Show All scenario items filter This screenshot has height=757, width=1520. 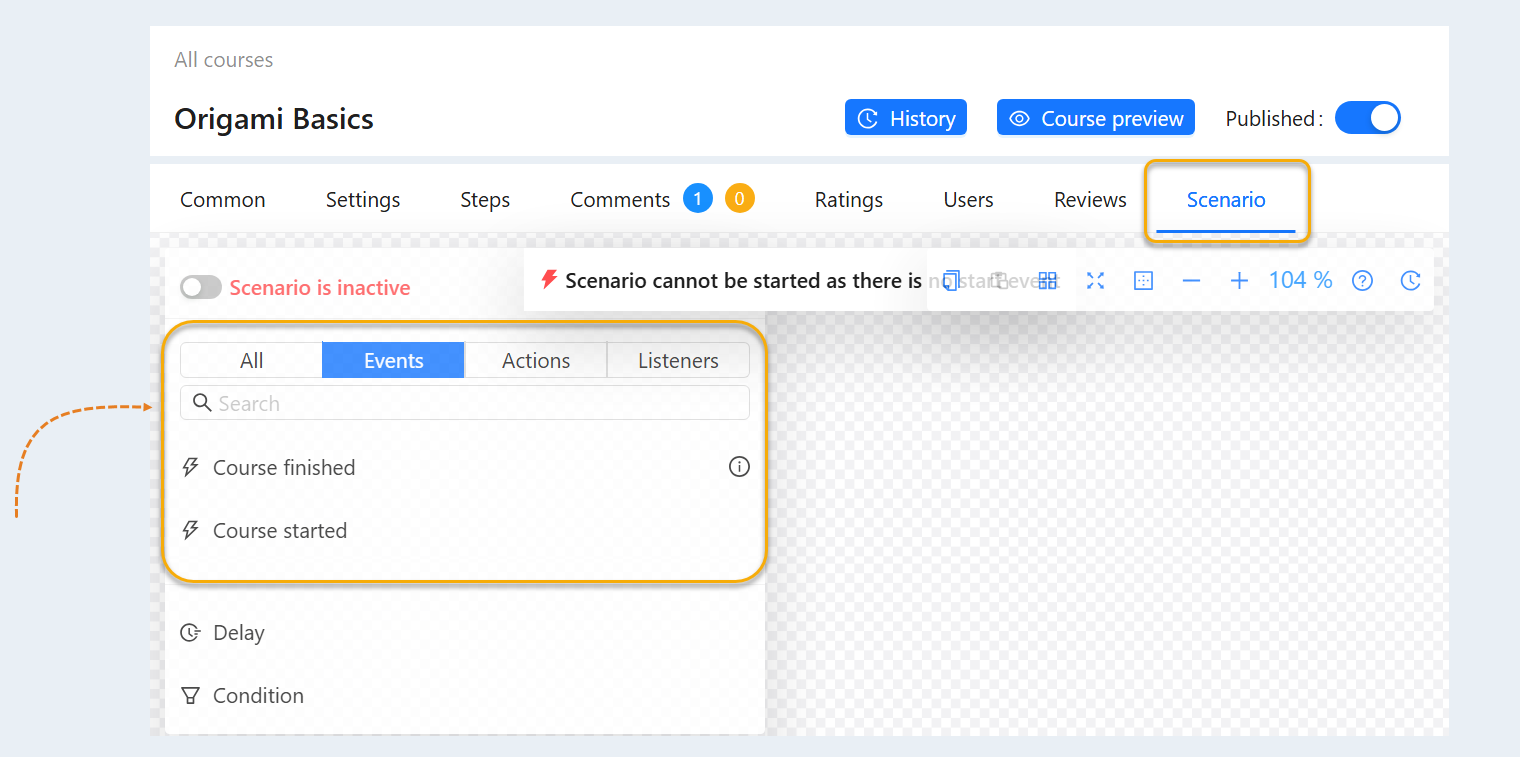pyautogui.click(x=251, y=360)
